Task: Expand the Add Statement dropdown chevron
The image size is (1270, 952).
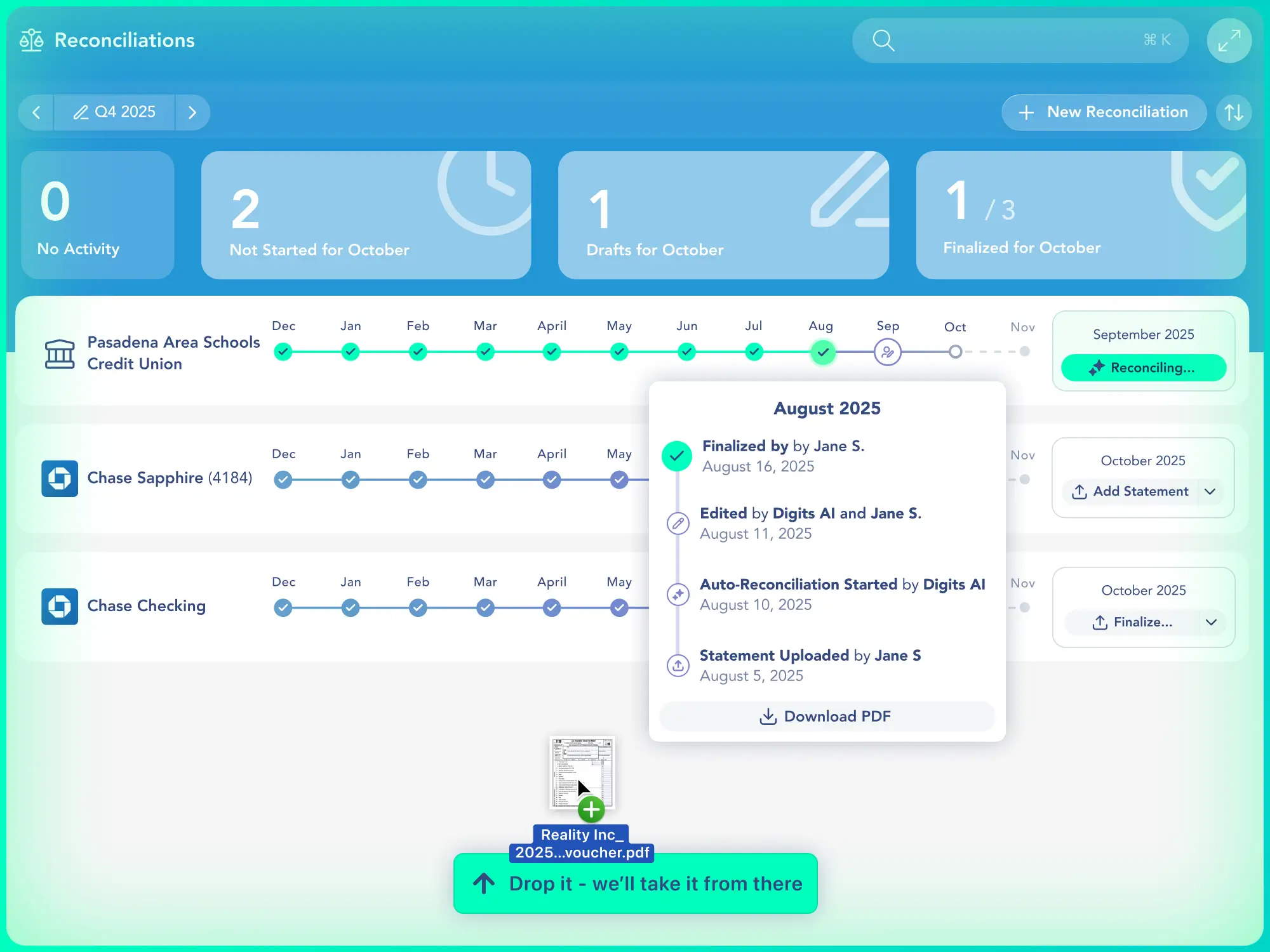Action: tap(1210, 492)
